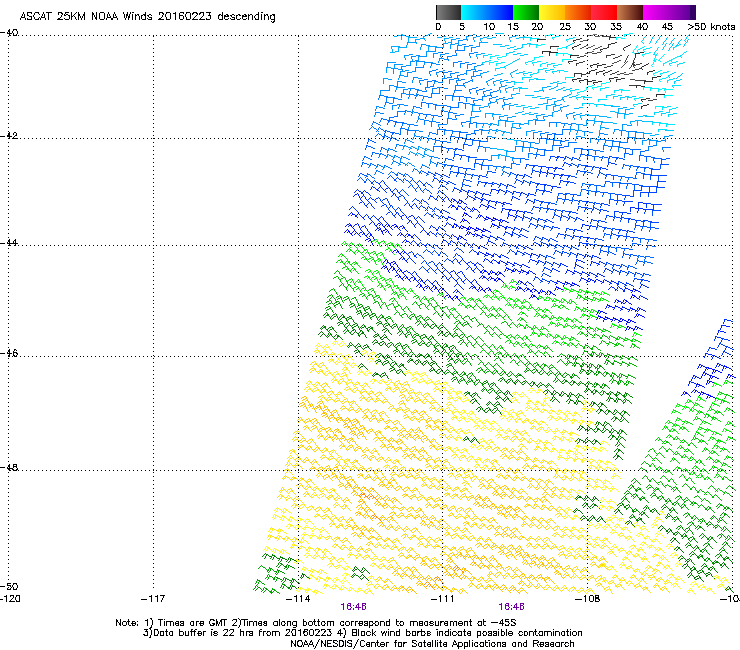The width and height of the screenshot is (740, 650).
Task: Click the longitude label '-120'
Action: pyautogui.click(x=10, y=599)
